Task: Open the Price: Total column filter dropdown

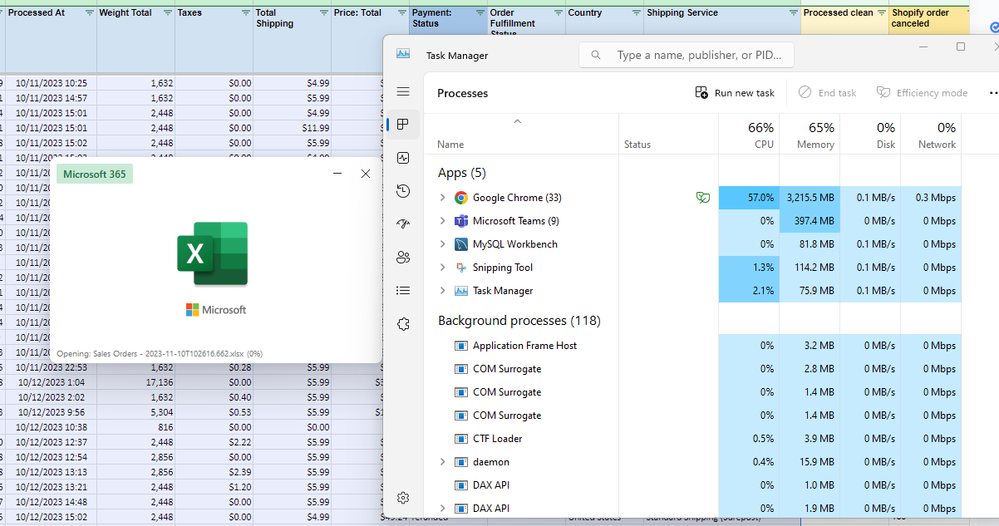Action: pyautogui.click(x=402, y=13)
